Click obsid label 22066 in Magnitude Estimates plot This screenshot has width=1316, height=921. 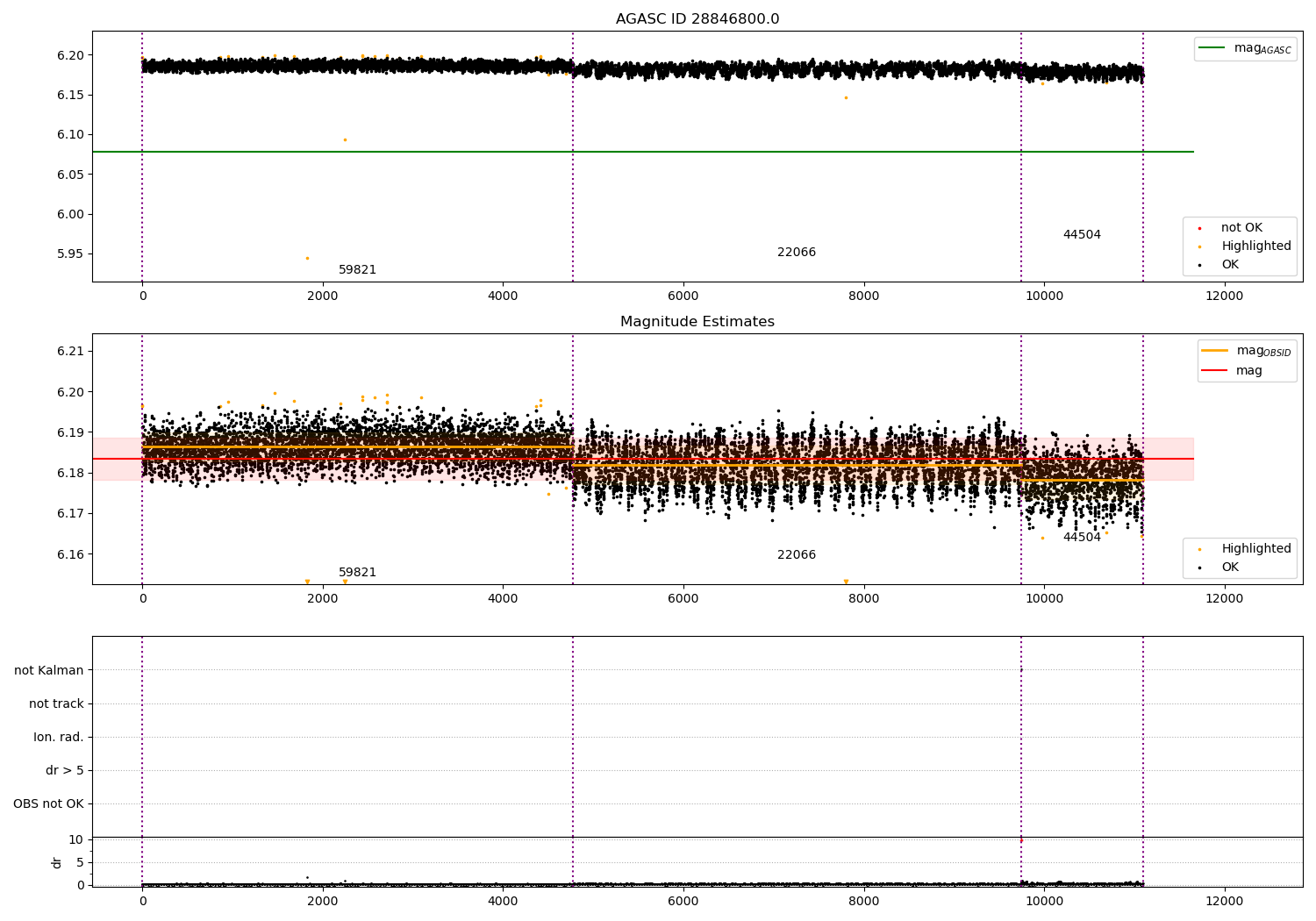point(797,555)
